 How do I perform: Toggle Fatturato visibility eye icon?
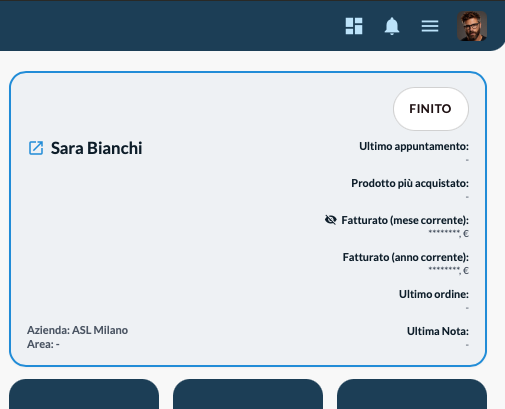(331, 220)
